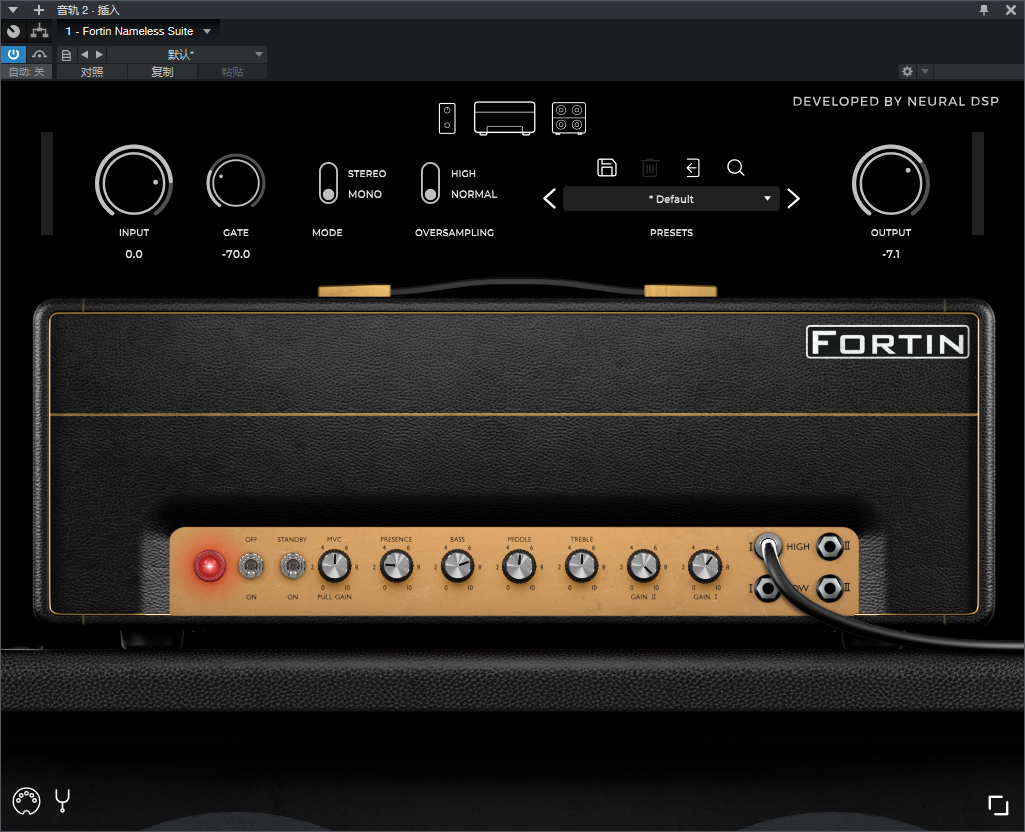Flip the amp OFF/ON power switch
The image size is (1025, 832).
(x=251, y=566)
